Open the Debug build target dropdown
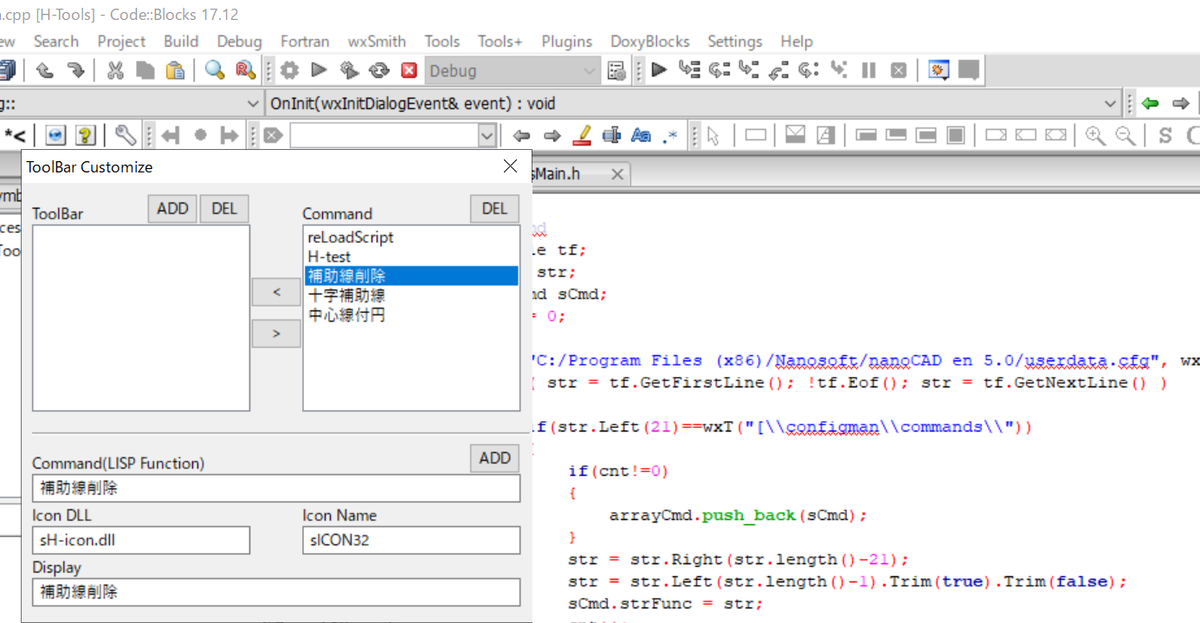 [513, 71]
